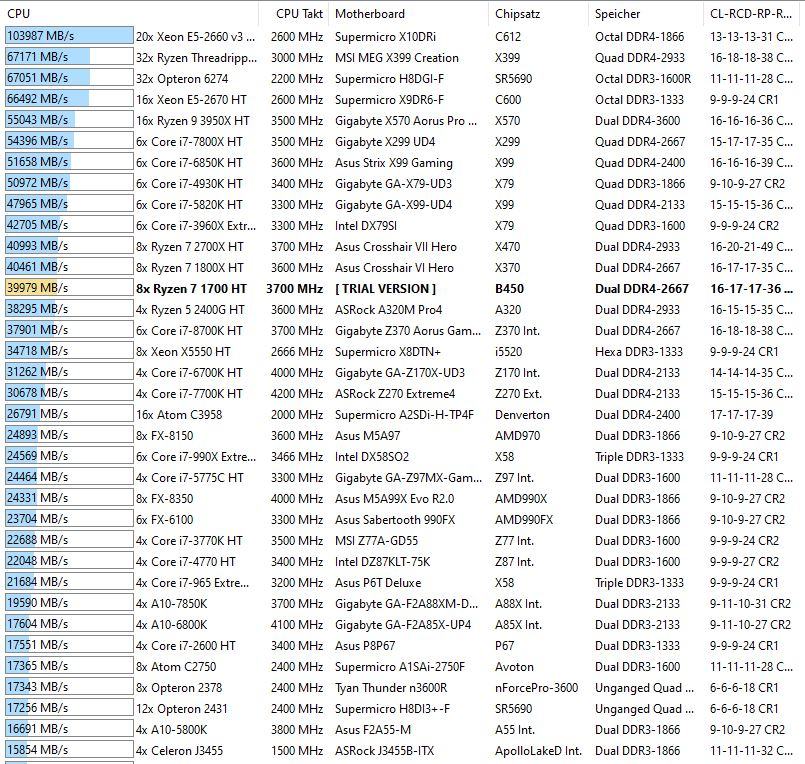
Task: Click the 9-11-10-31 CR2 timing cell
Action: click(750, 605)
